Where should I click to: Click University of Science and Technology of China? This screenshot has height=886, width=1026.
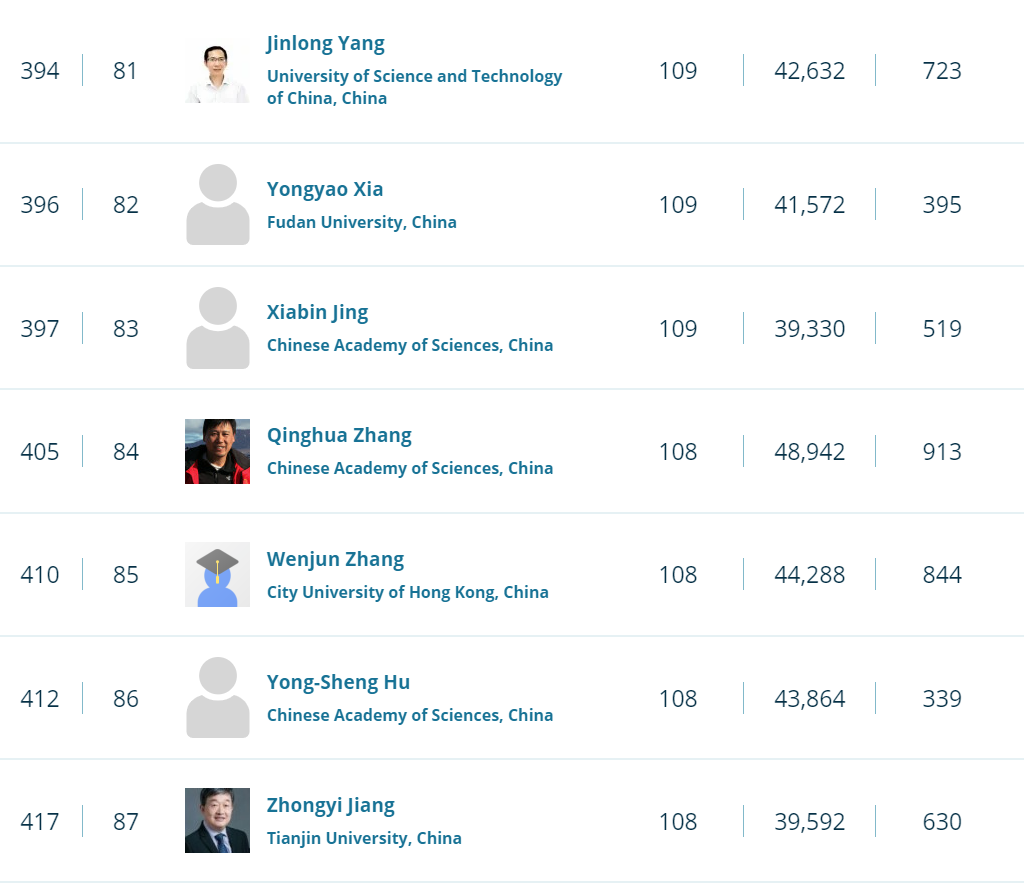coord(414,87)
